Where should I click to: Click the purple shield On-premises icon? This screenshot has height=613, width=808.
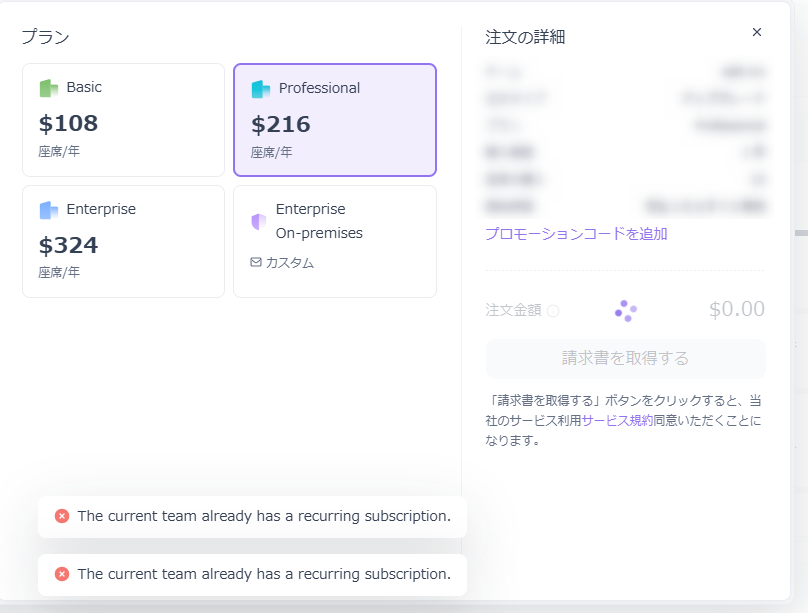(x=259, y=221)
